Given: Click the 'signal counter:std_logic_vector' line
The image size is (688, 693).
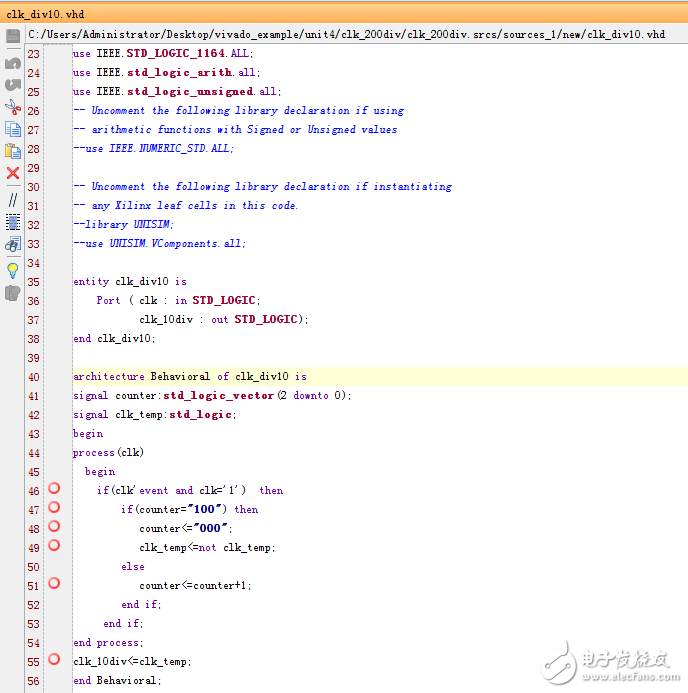Looking at the screenshot, I should (212, 396).
